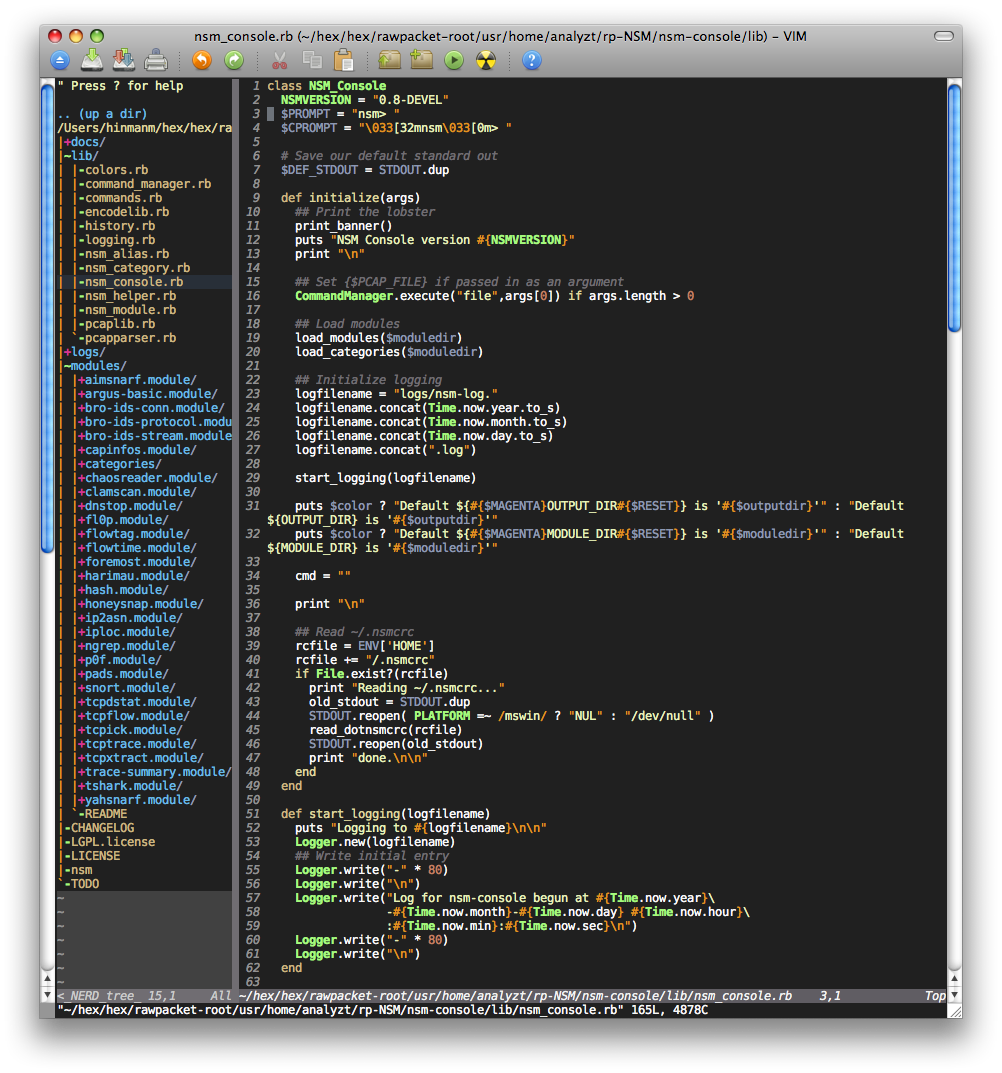Click the NERD tree left scrollbar thumb
Screen dimensions: 1002x1073
[47, 318]
